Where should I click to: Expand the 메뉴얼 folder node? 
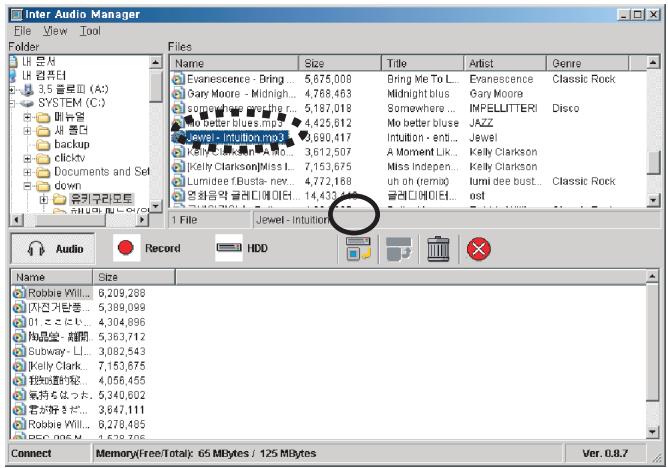(27, 117)
